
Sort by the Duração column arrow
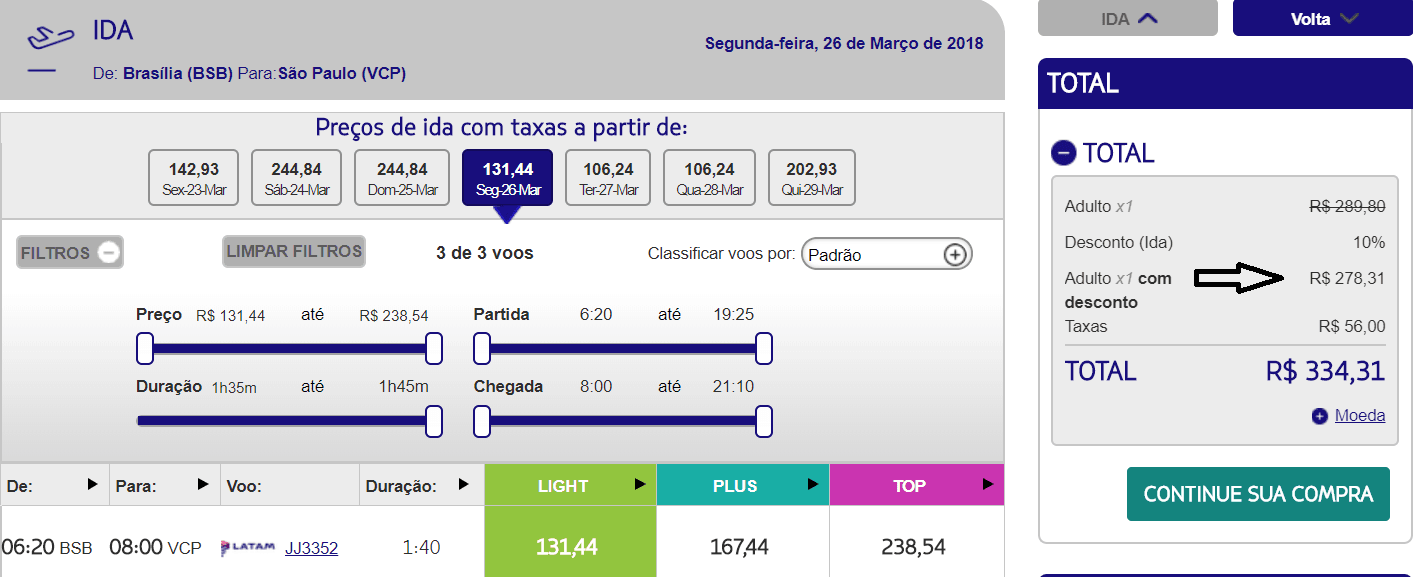pyautogui.click(x=463, y=485)
